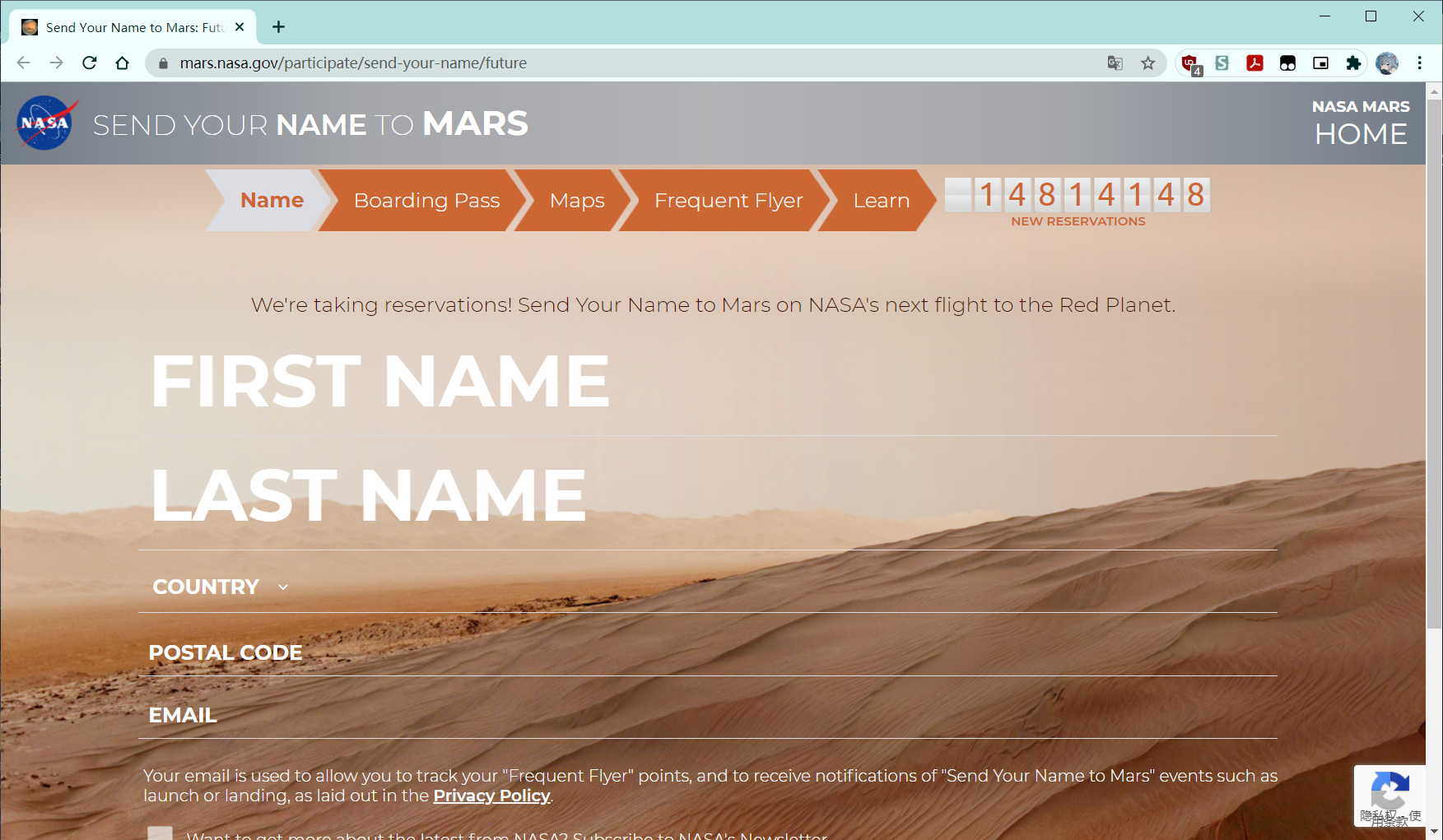Viewport: 1443px width, 840px height.
Task: Open the Frequent Flyer tab
Action: click(x=724, y=200)
